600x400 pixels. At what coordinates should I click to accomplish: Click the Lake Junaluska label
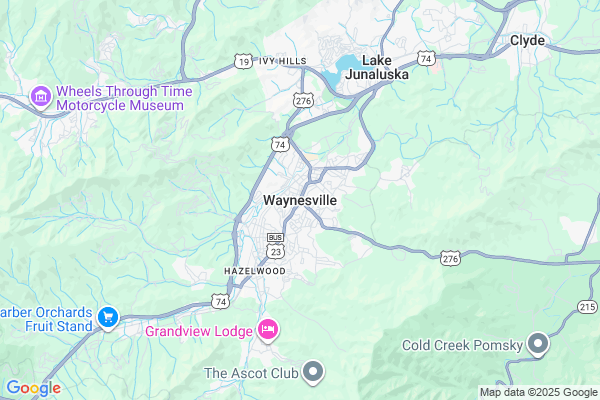(x=377, y=67)
